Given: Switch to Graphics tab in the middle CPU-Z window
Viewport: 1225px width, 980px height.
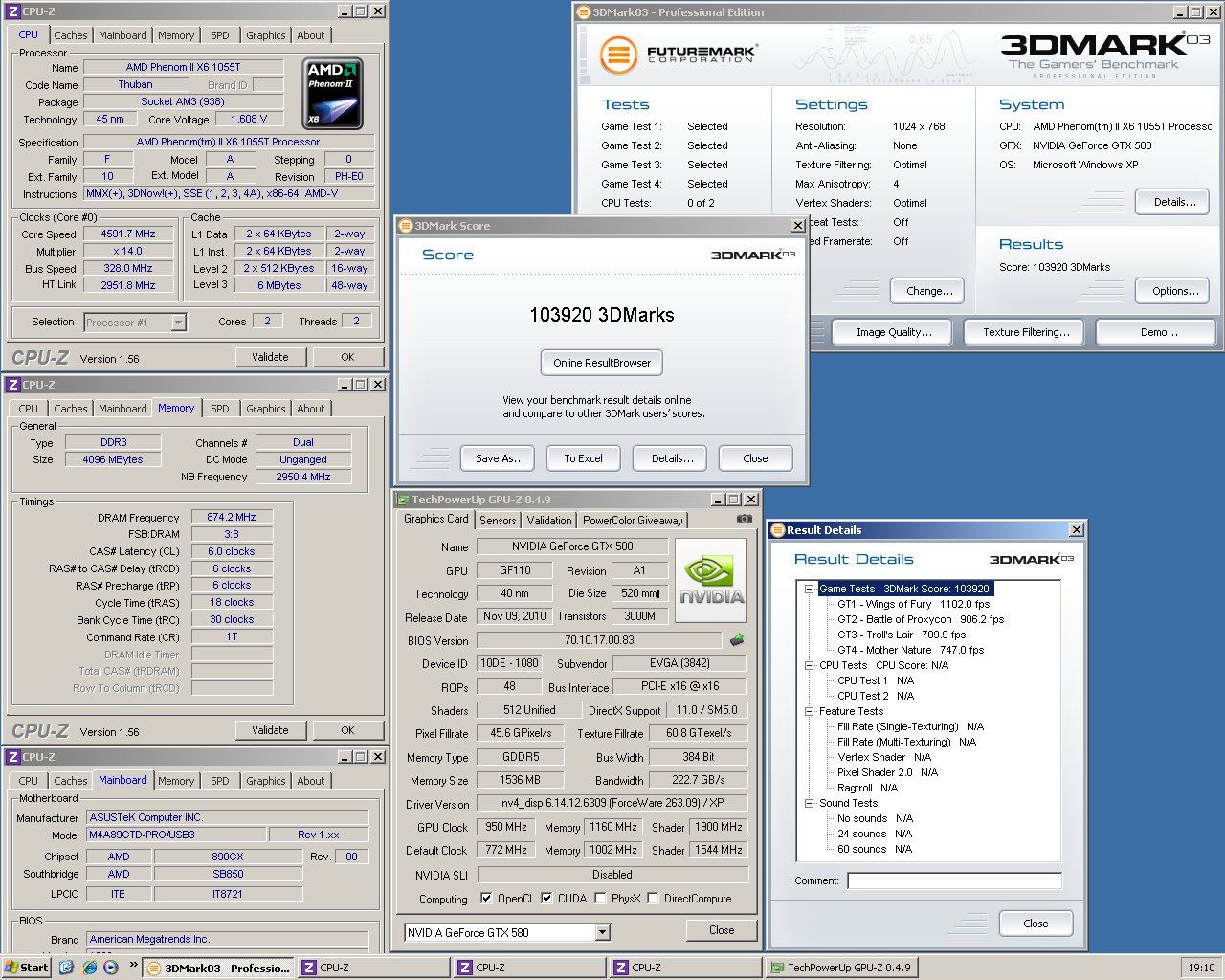Looking at the screenshot, I should point(265,409).
